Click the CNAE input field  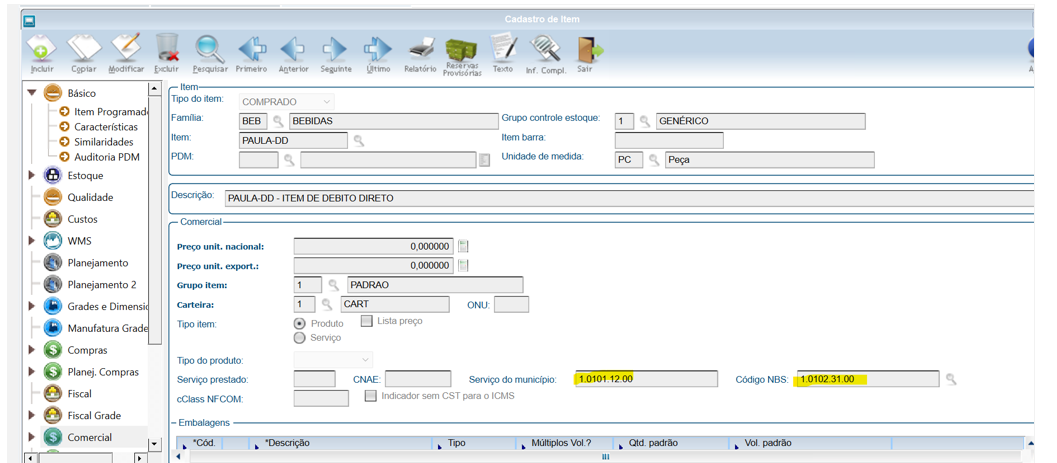tap(418, 379)
